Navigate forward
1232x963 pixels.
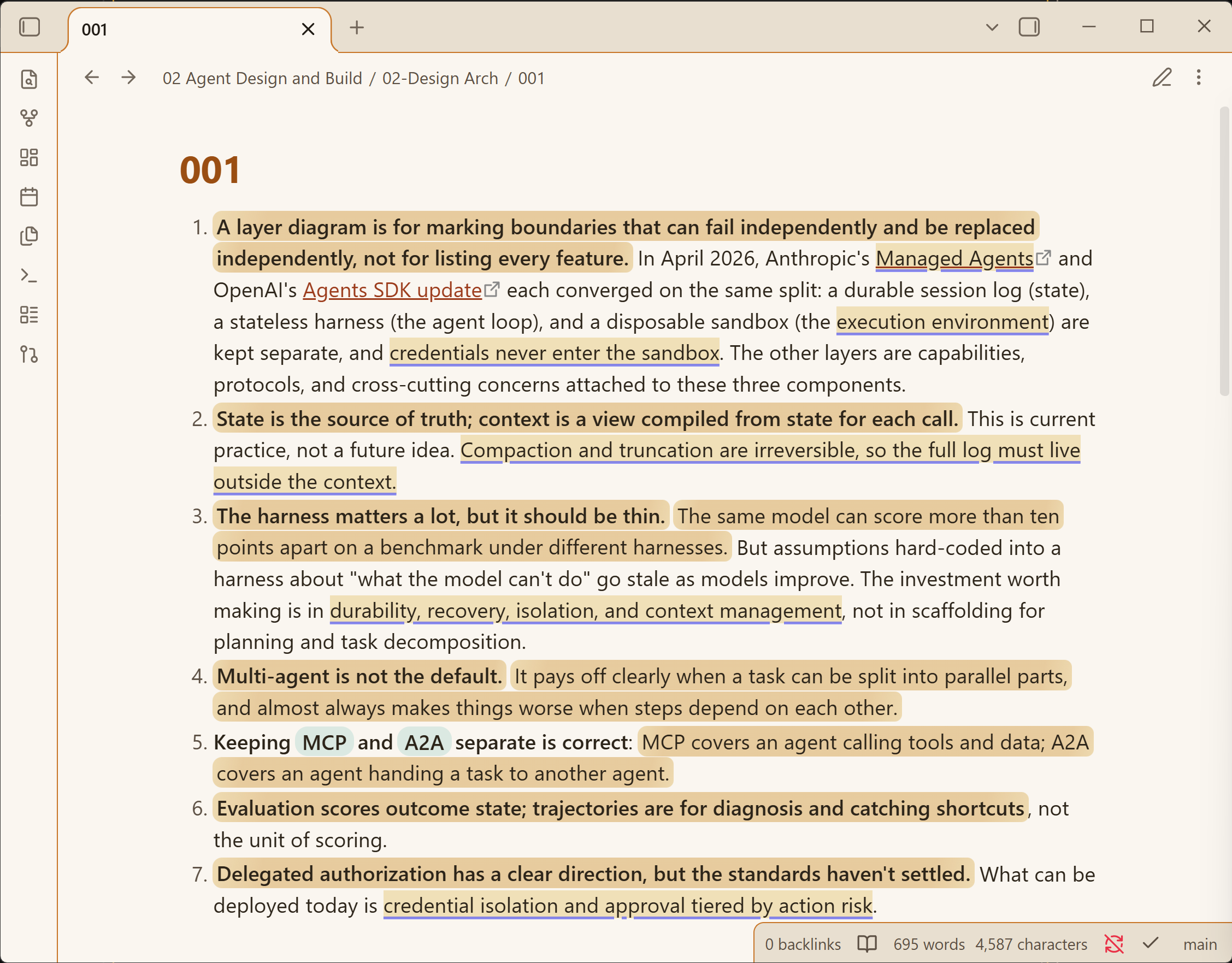tap(128, 77)
